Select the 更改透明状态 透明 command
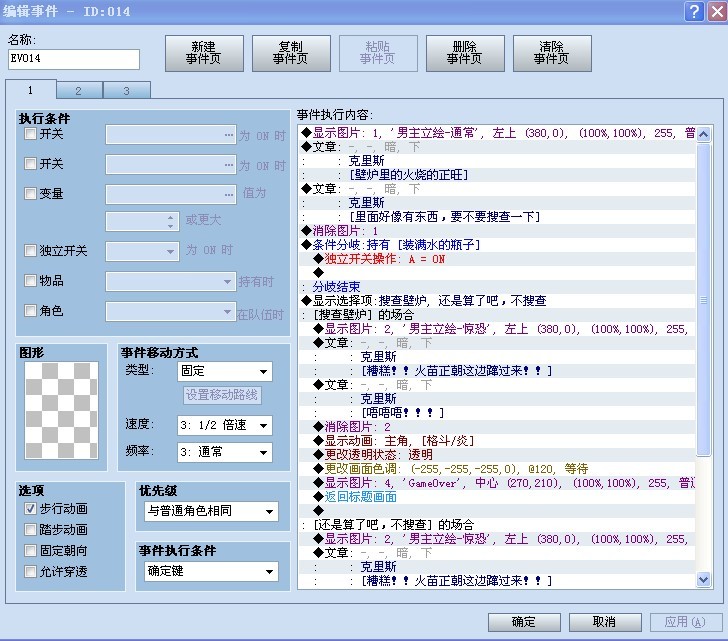 coord(497,454)
